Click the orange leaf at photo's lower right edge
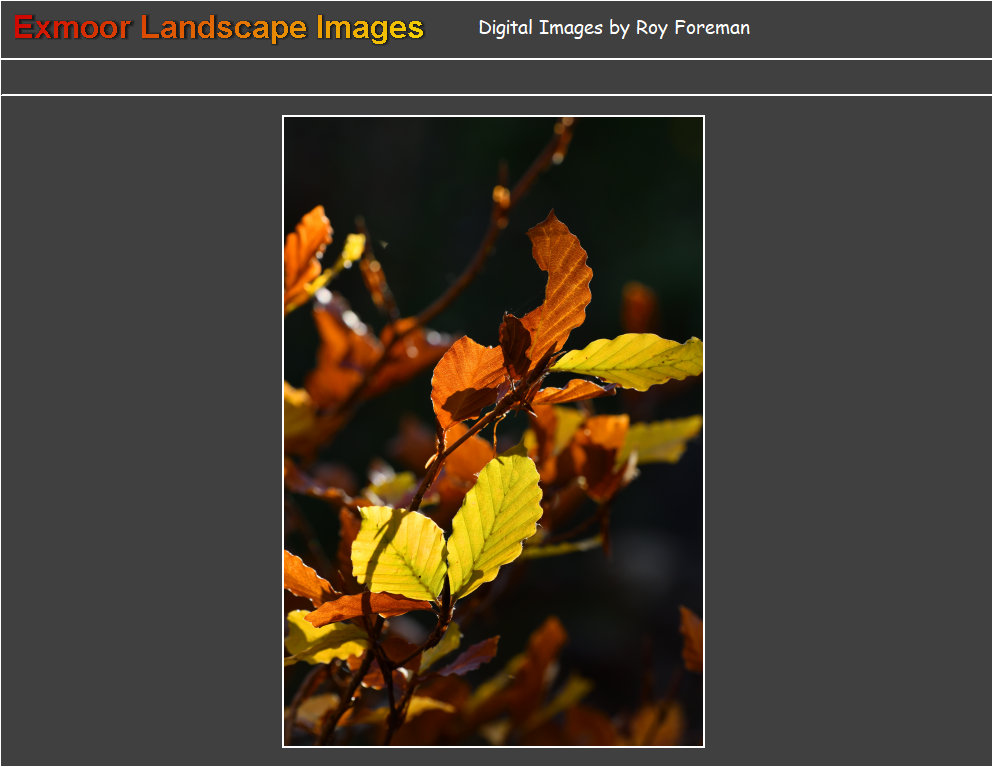993x767 pixels. (x=691, y=638)
